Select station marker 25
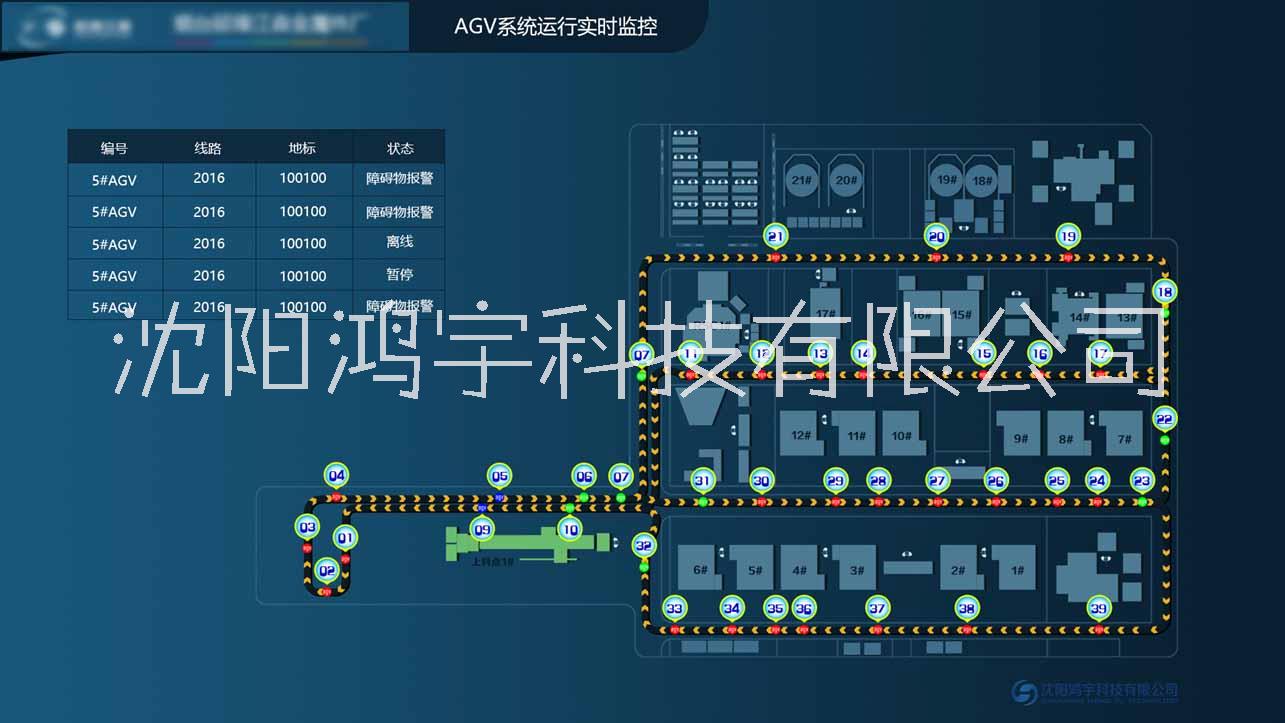Viewport: 1285px width, 723px height. coord(1057,480)
